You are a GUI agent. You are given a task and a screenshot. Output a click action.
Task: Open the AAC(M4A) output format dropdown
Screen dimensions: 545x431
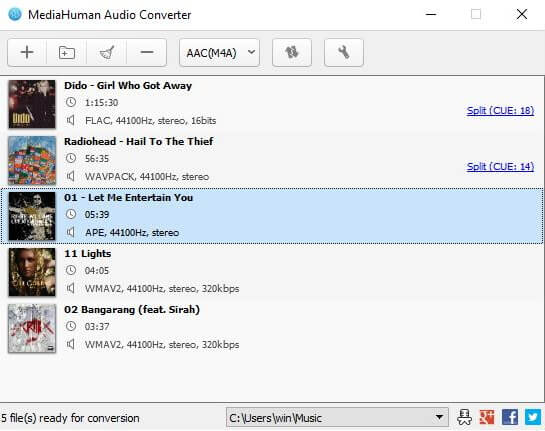[x=219, y=53]
